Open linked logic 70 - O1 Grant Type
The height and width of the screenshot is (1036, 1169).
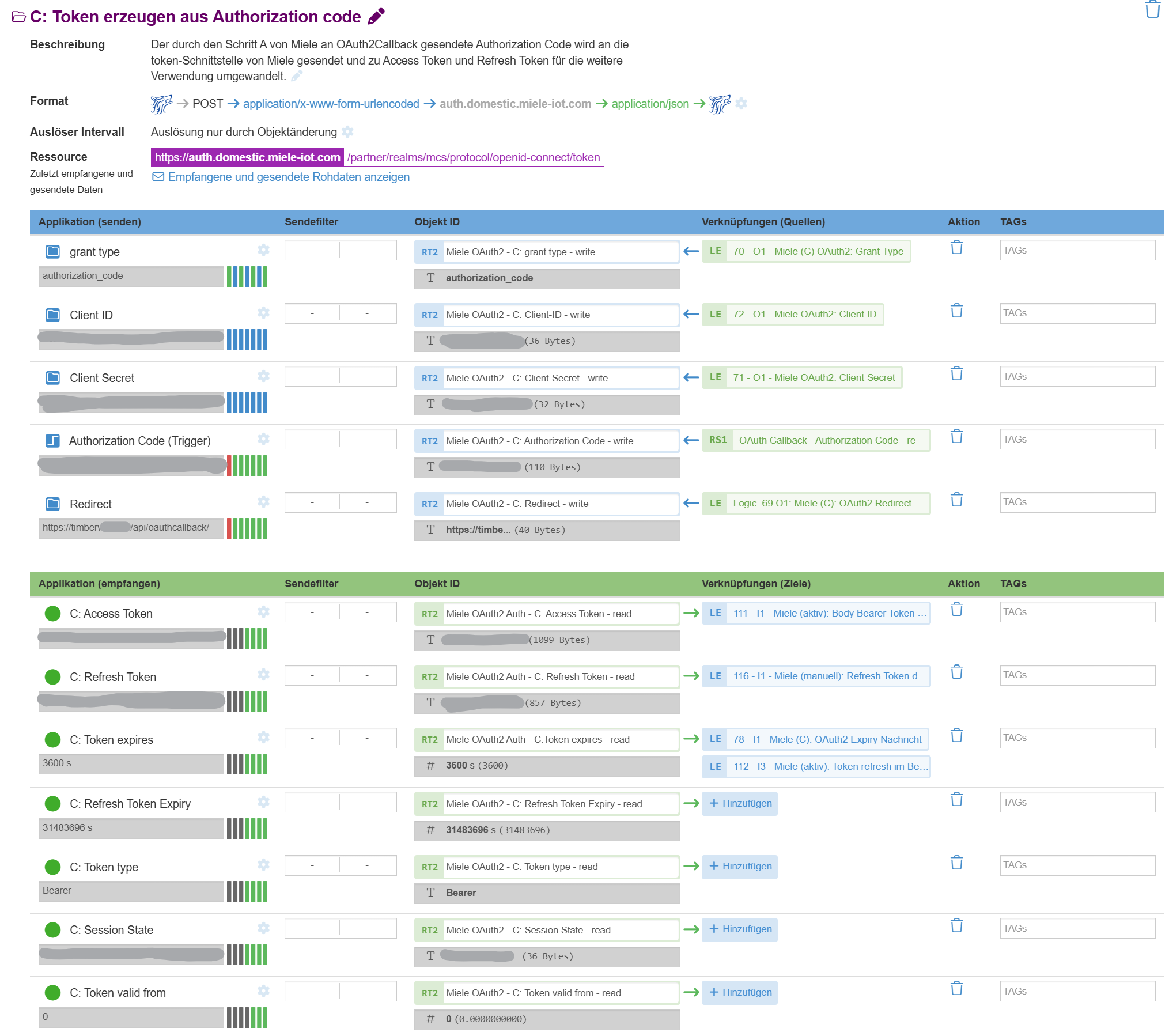click(817, 251)
